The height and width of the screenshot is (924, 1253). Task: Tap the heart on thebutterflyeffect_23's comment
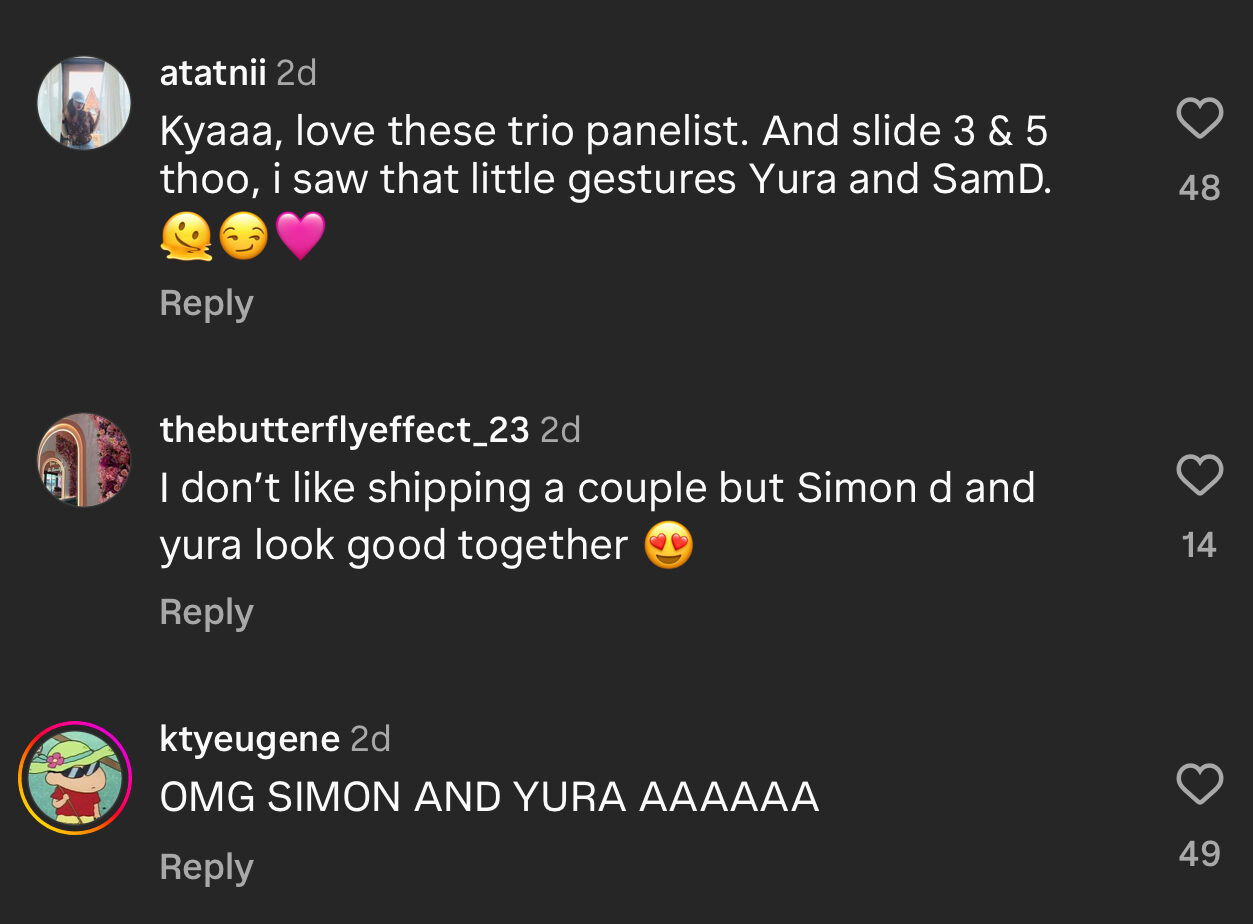pyautogui.click(x=1199, y=476)
